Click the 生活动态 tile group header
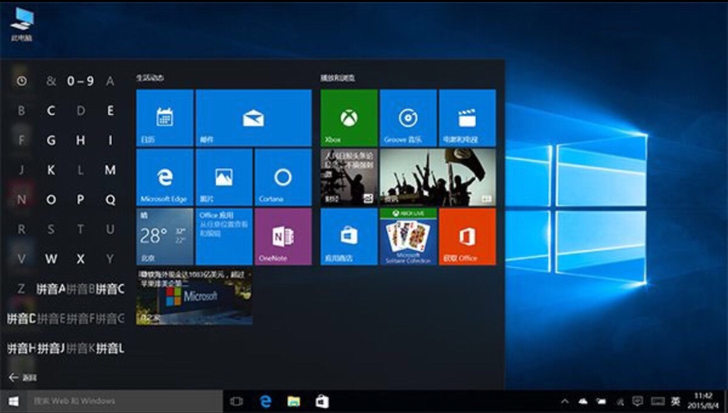 150,77
